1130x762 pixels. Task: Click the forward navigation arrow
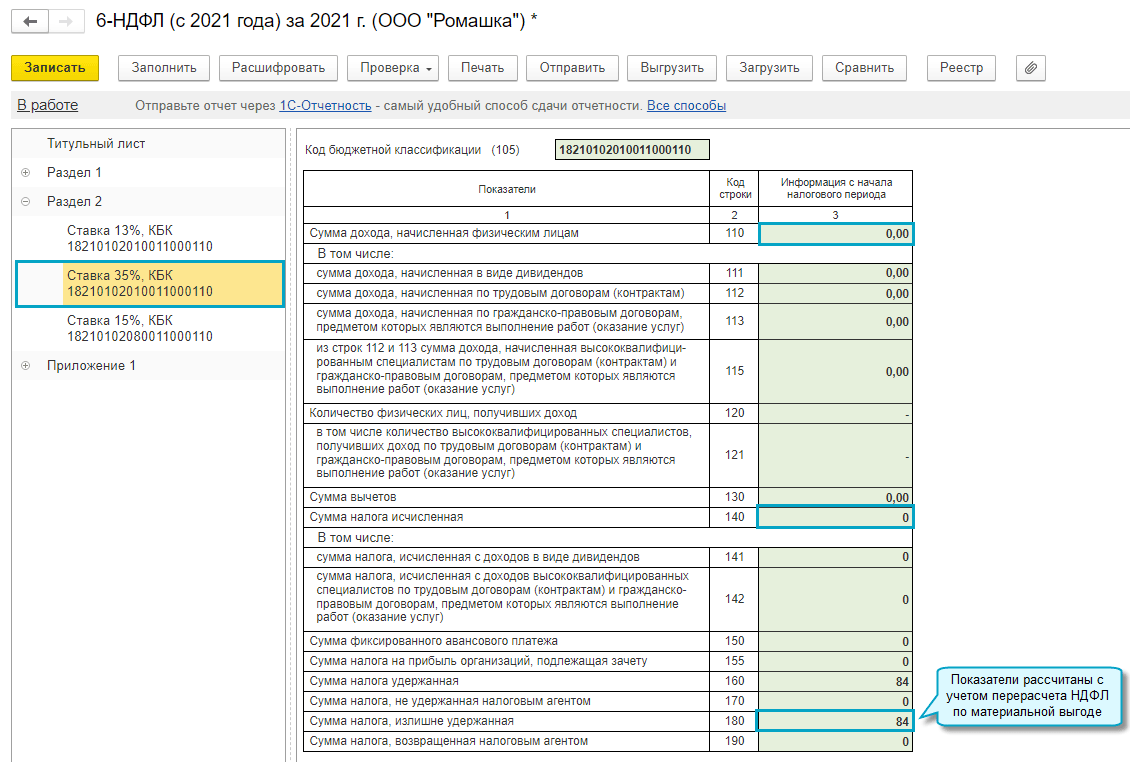(65, 22)
